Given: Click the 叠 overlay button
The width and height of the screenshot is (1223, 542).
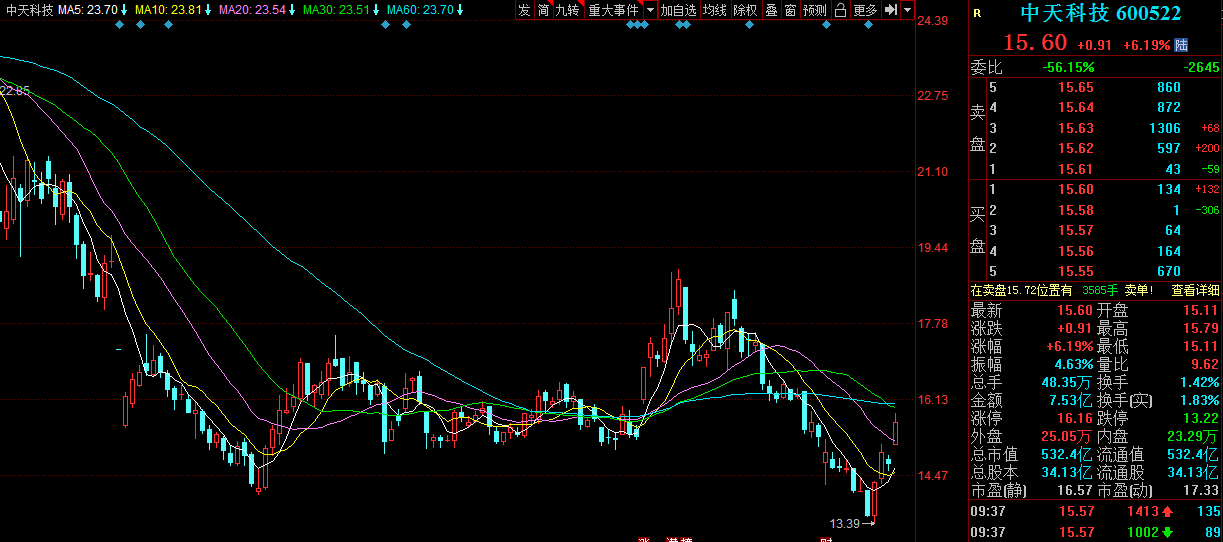Looking at the screenshot, I should pos(771,10).
